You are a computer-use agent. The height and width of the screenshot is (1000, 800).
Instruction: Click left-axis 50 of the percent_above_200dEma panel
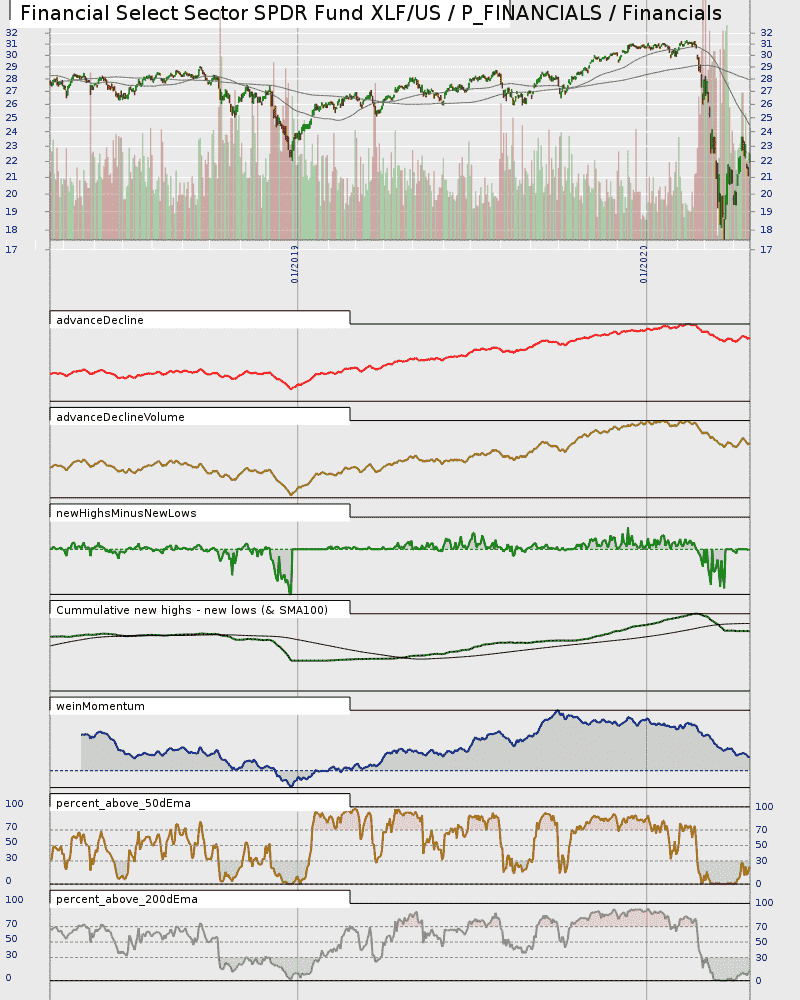click(11, 939)
